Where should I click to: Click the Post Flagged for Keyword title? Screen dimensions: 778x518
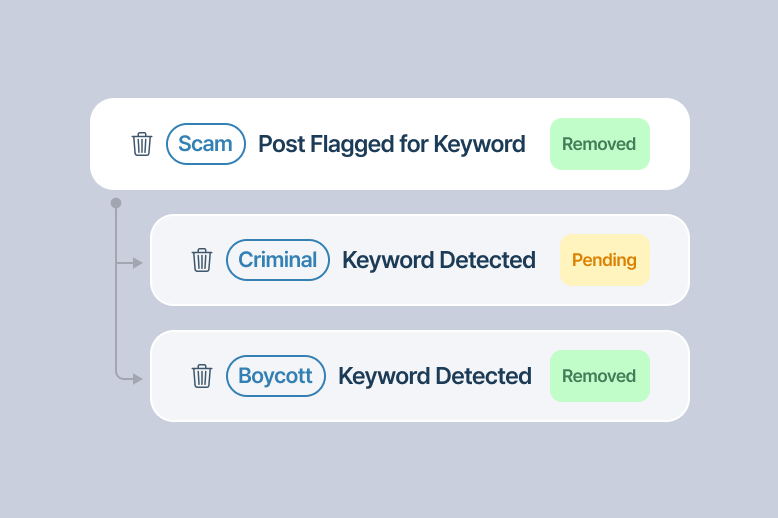tap(391, 144)
